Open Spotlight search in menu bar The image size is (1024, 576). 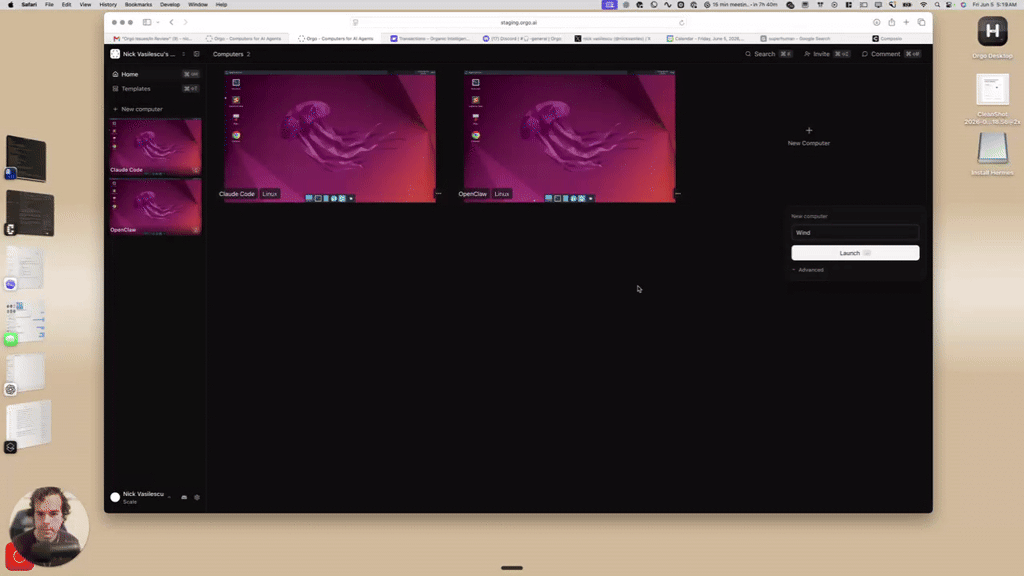pos(937,5)
